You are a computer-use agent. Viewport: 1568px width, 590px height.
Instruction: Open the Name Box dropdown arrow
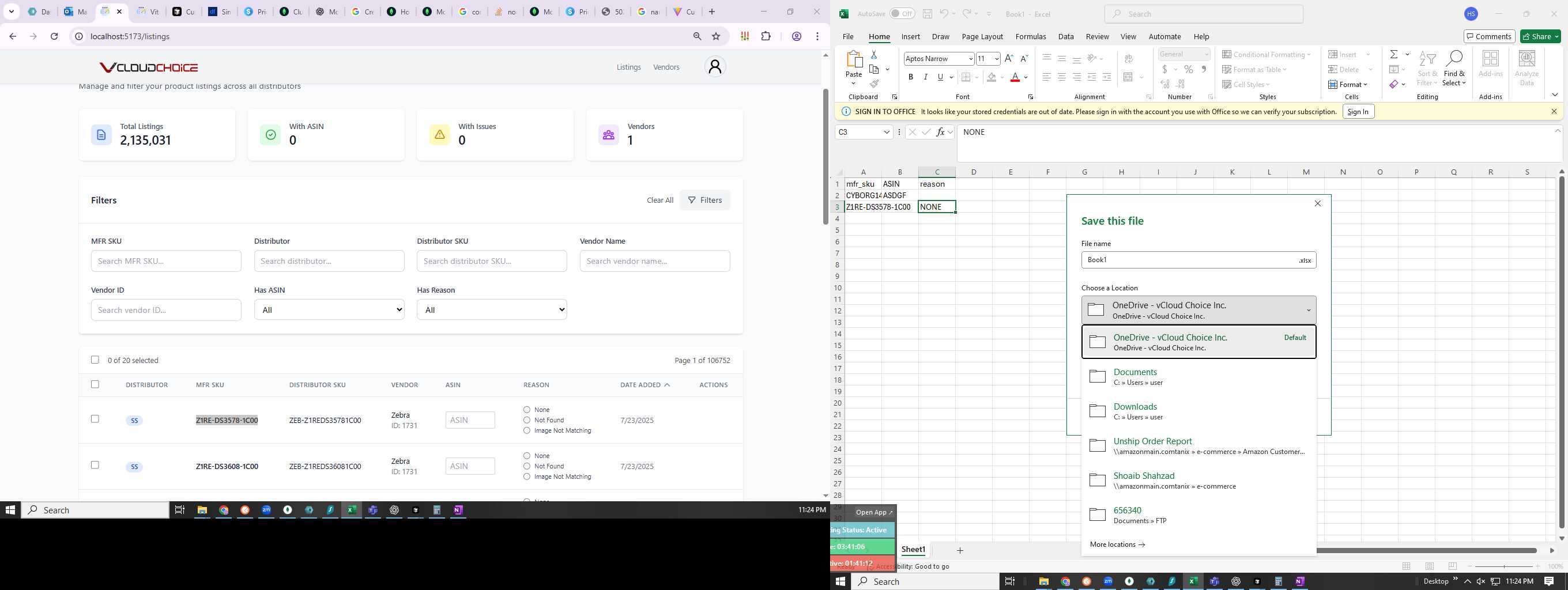[887, 132]
